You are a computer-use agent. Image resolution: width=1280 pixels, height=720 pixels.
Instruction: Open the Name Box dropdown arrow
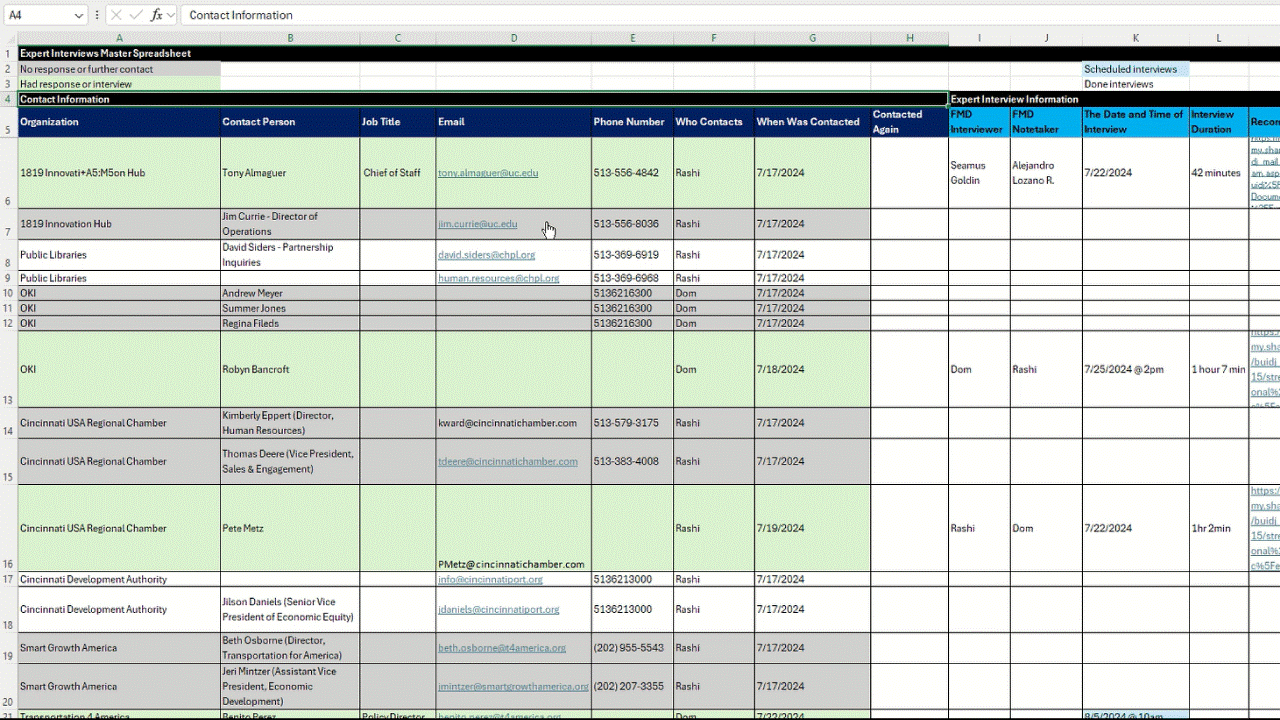tap(79, 15)
